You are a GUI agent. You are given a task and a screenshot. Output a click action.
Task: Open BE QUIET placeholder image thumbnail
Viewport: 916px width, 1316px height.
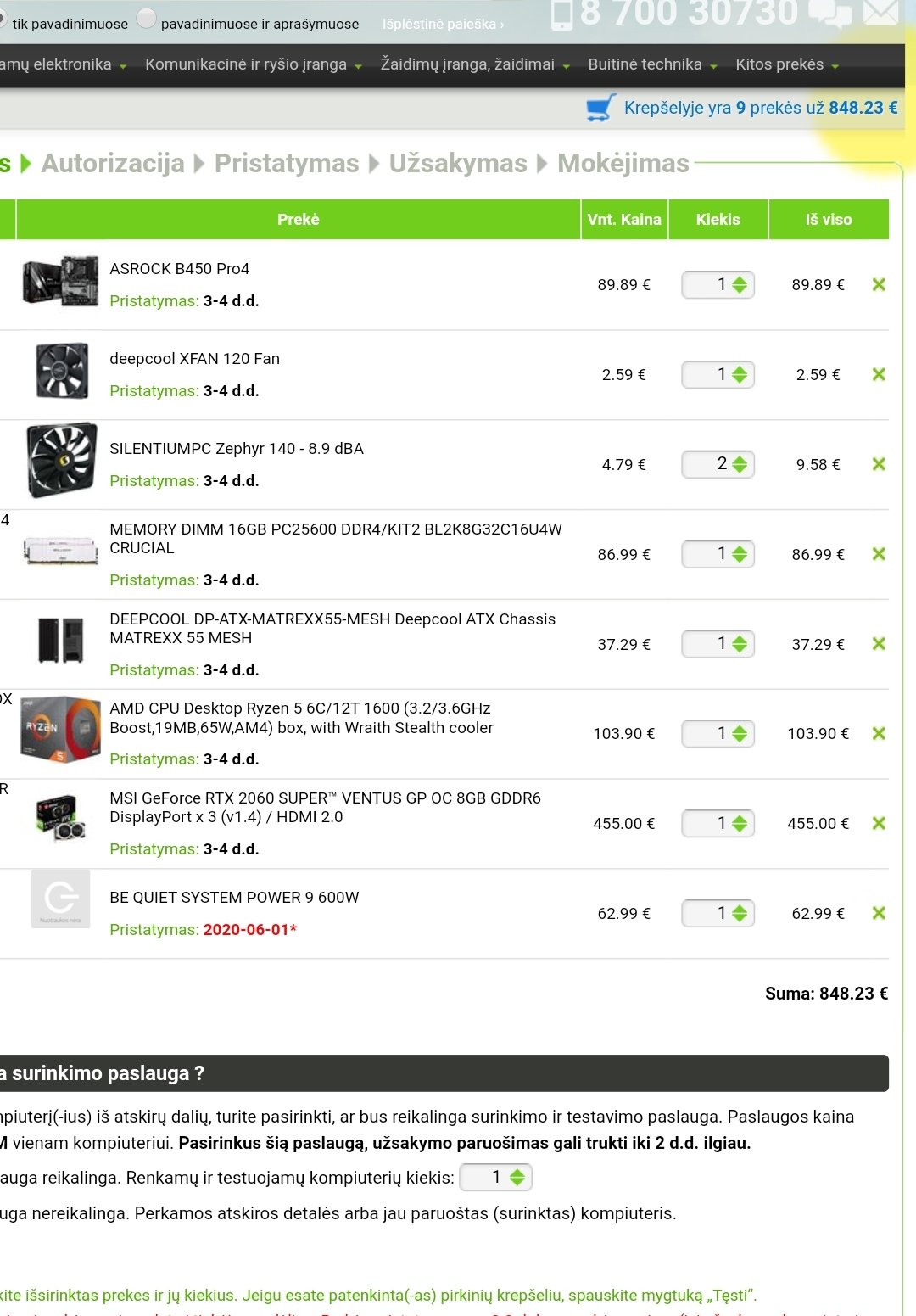(x=60, y=899)
